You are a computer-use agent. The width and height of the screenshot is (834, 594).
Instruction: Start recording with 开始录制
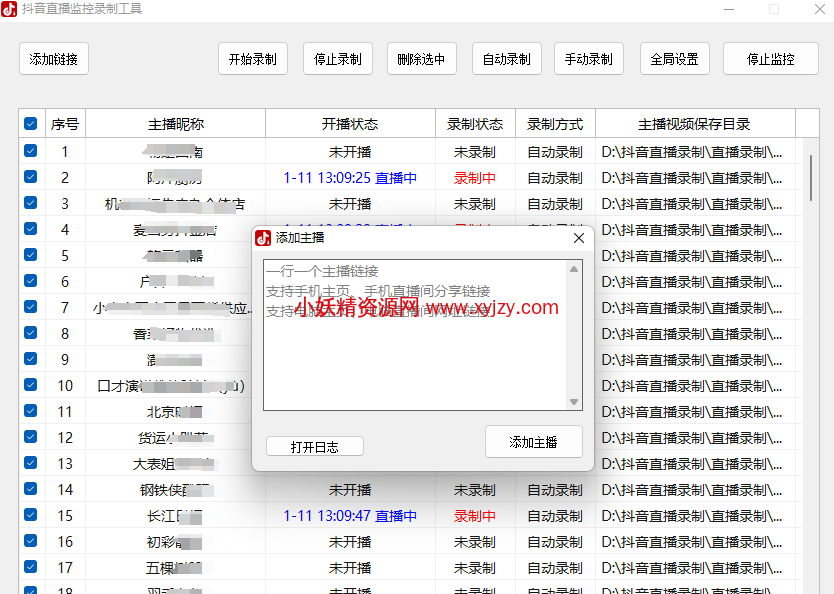tap(253, 59)
